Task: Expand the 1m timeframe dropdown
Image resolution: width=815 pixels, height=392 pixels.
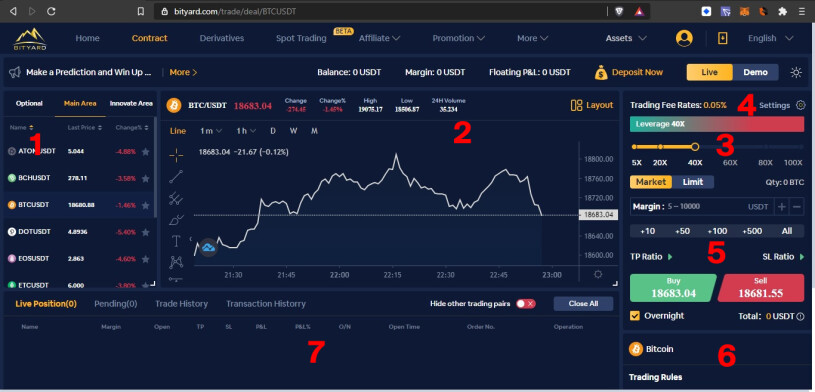Action: pyautogui.click(x=211, y=131)
